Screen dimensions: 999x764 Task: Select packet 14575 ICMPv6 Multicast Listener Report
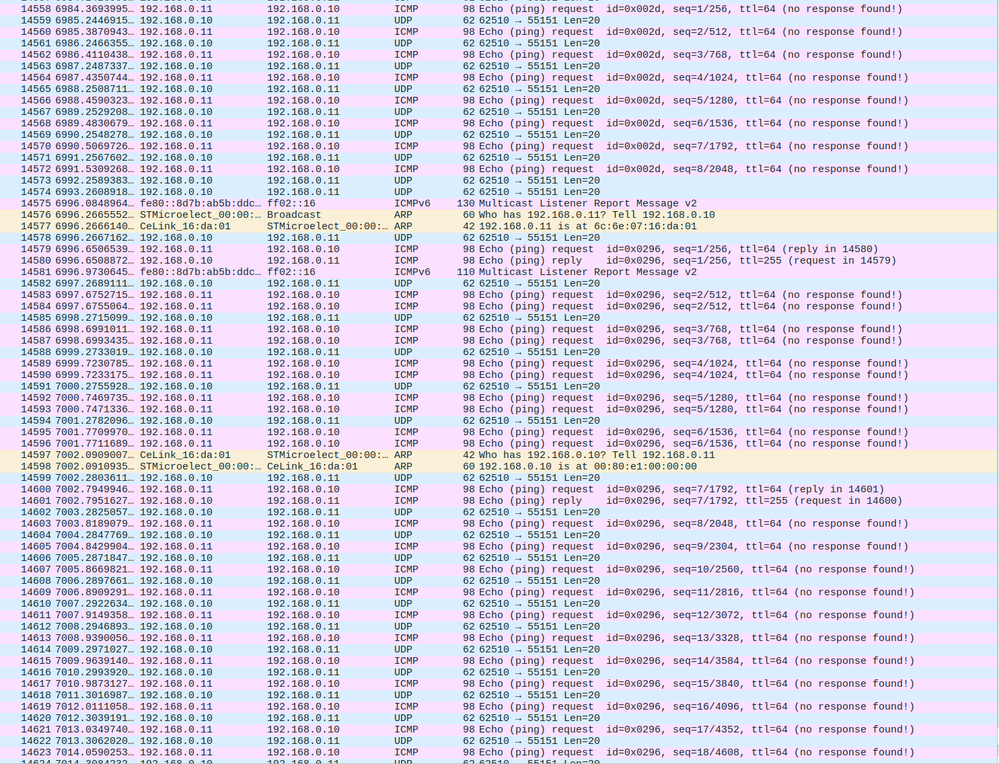pyautogui.click(x=499, y=204)
